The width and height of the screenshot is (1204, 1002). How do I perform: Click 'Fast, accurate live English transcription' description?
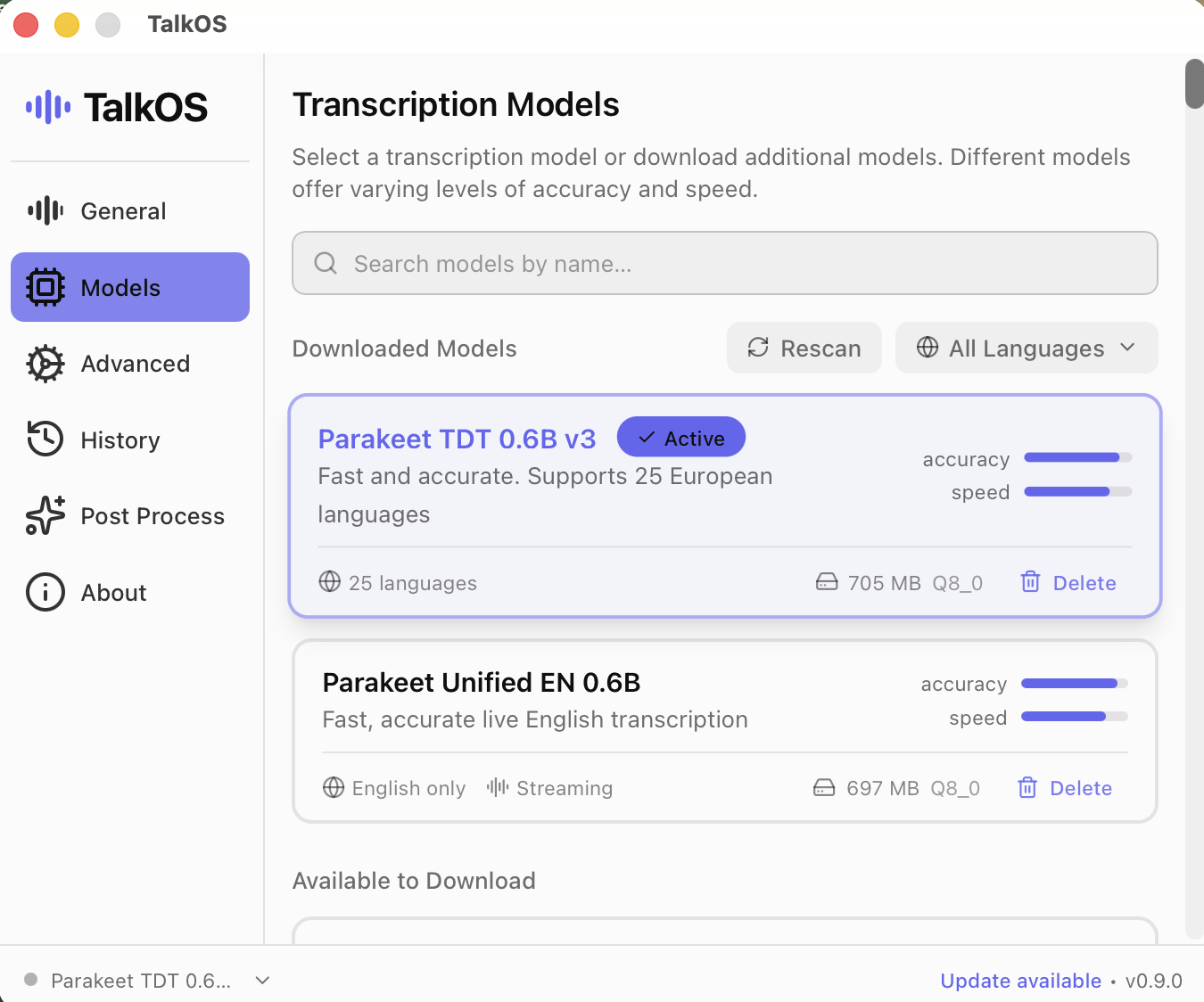click(535, 719)
